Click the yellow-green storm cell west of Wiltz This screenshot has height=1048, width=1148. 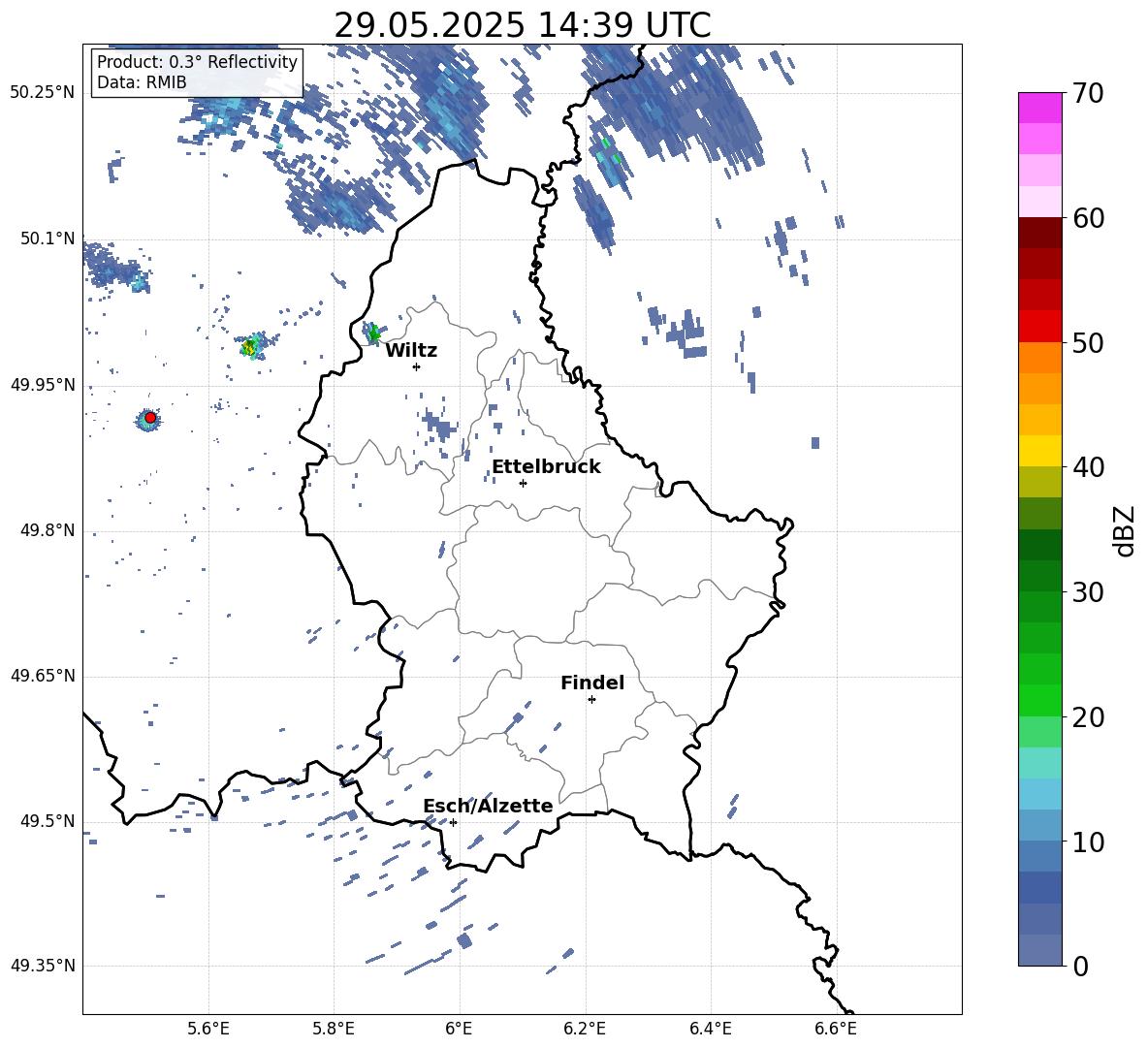(x=251, y=347)
